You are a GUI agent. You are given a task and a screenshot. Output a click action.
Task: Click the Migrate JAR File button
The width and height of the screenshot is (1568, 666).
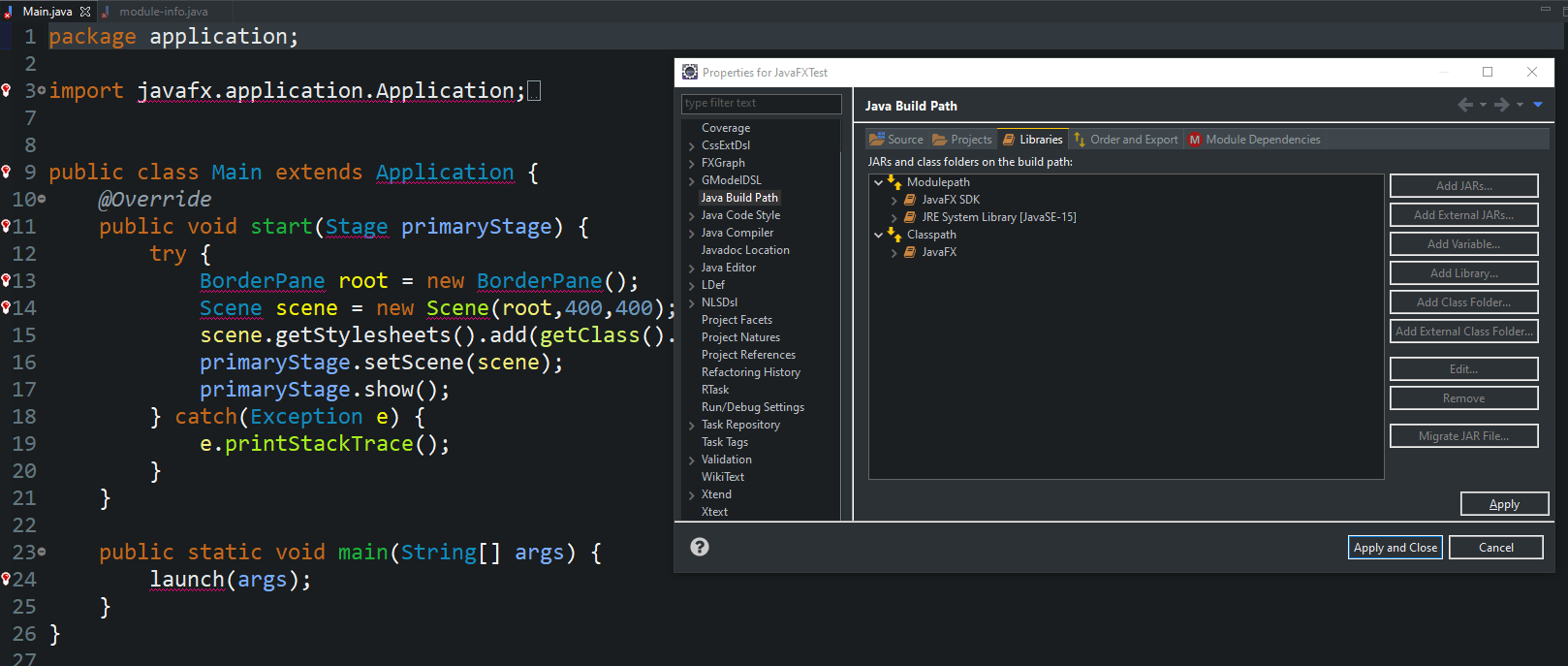(x=1463, y=436)
